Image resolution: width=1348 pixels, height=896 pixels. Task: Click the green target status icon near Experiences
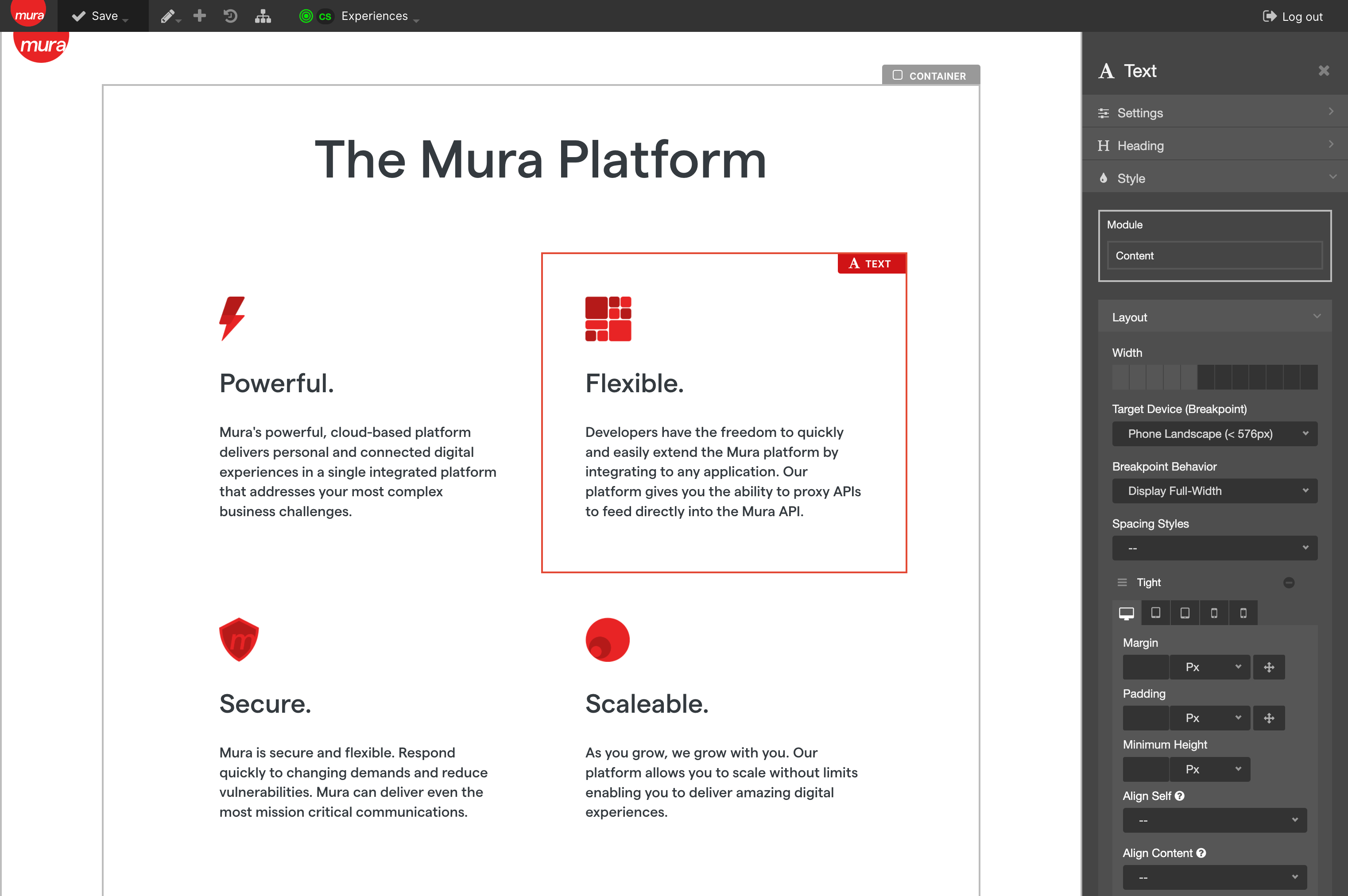(307, 15)
